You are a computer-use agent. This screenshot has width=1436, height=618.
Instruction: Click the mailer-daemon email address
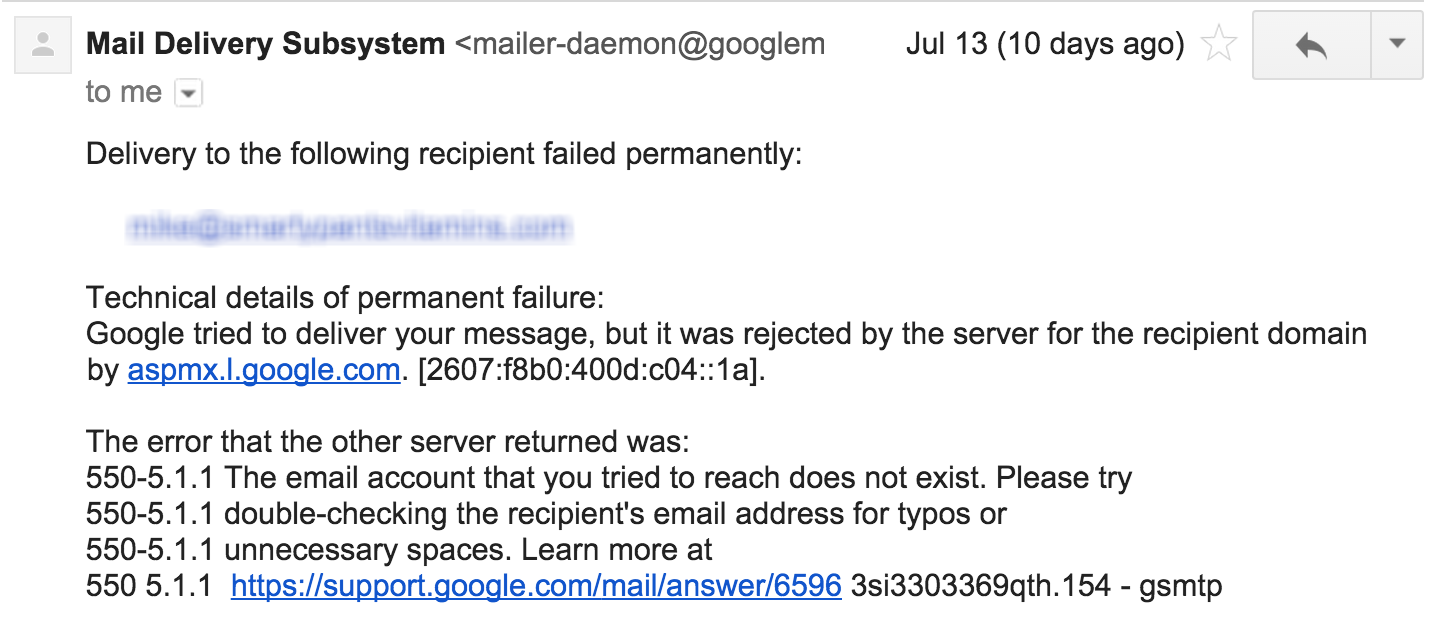pyautogui.click(x=640, y=44)
